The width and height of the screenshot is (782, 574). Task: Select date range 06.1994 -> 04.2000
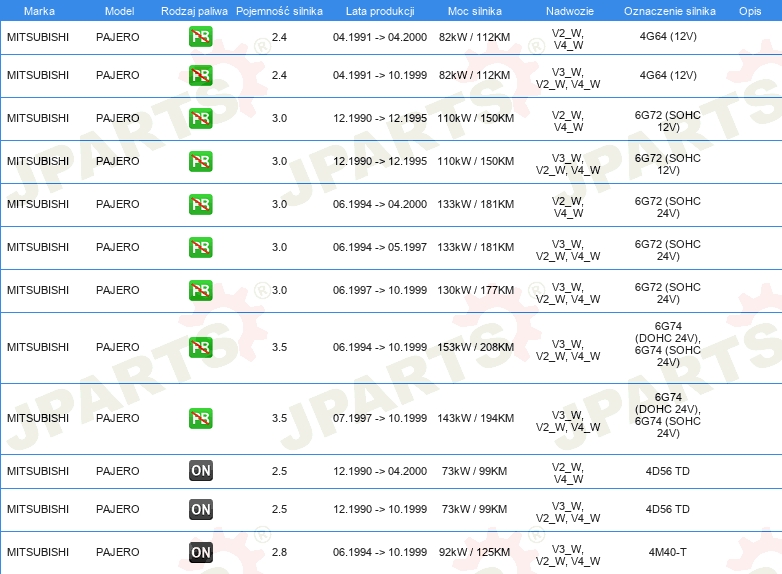click(380, 204)
